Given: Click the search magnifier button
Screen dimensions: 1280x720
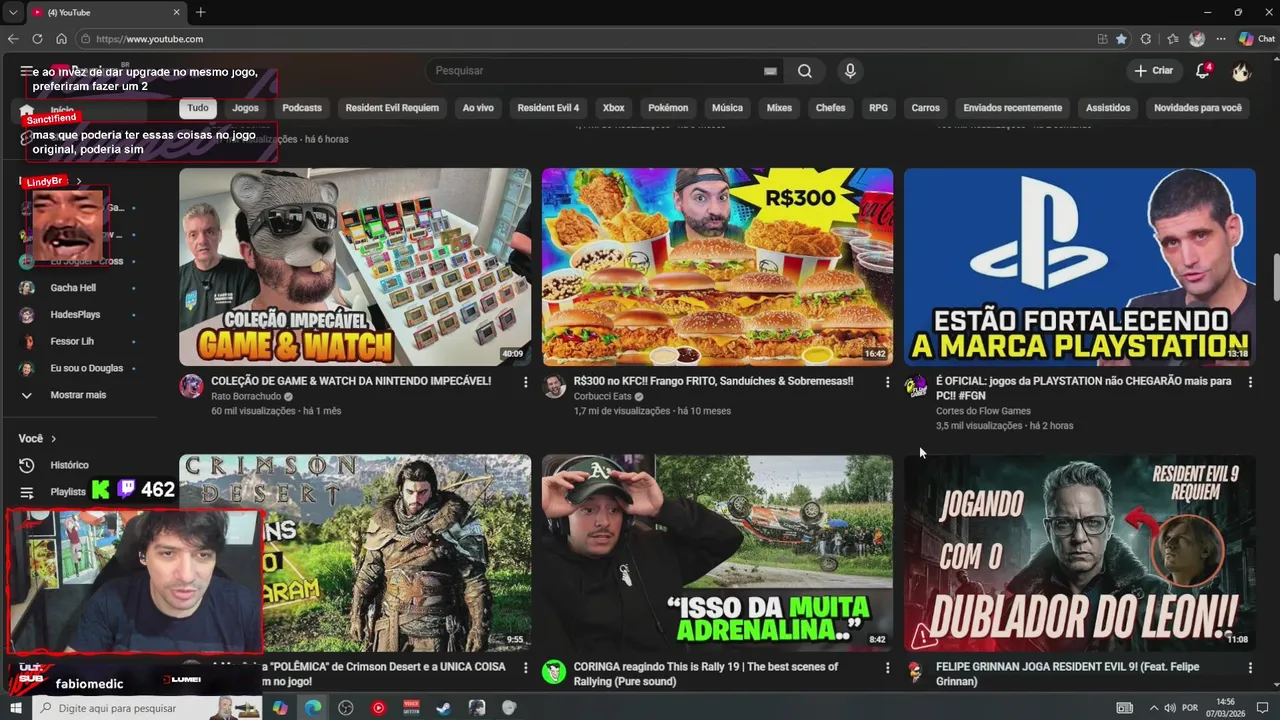Looking at the screenshot, I should click(x=805, y=71).
